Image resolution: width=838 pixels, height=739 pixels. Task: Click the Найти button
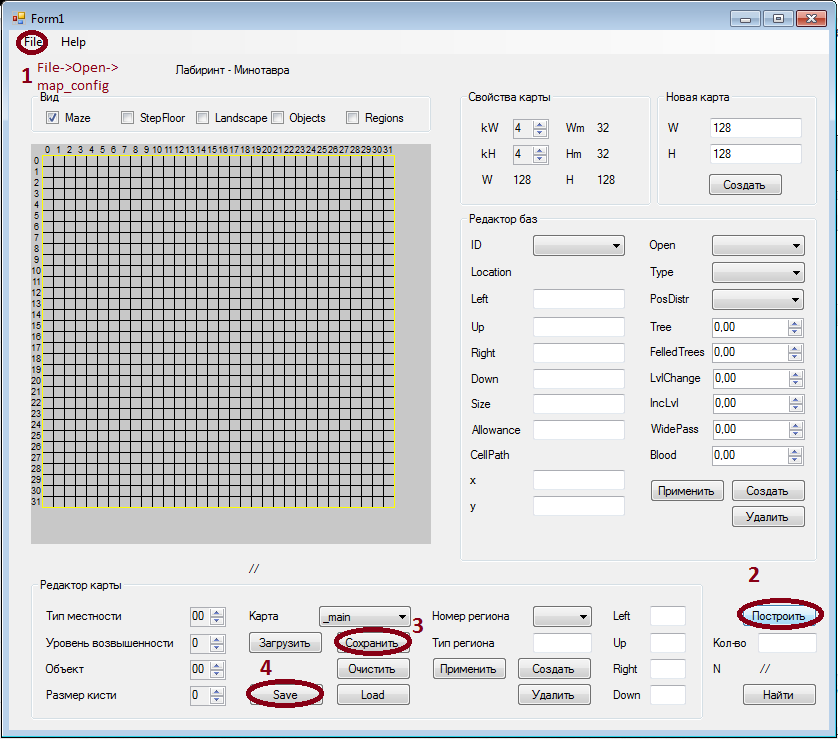[778, 695]
